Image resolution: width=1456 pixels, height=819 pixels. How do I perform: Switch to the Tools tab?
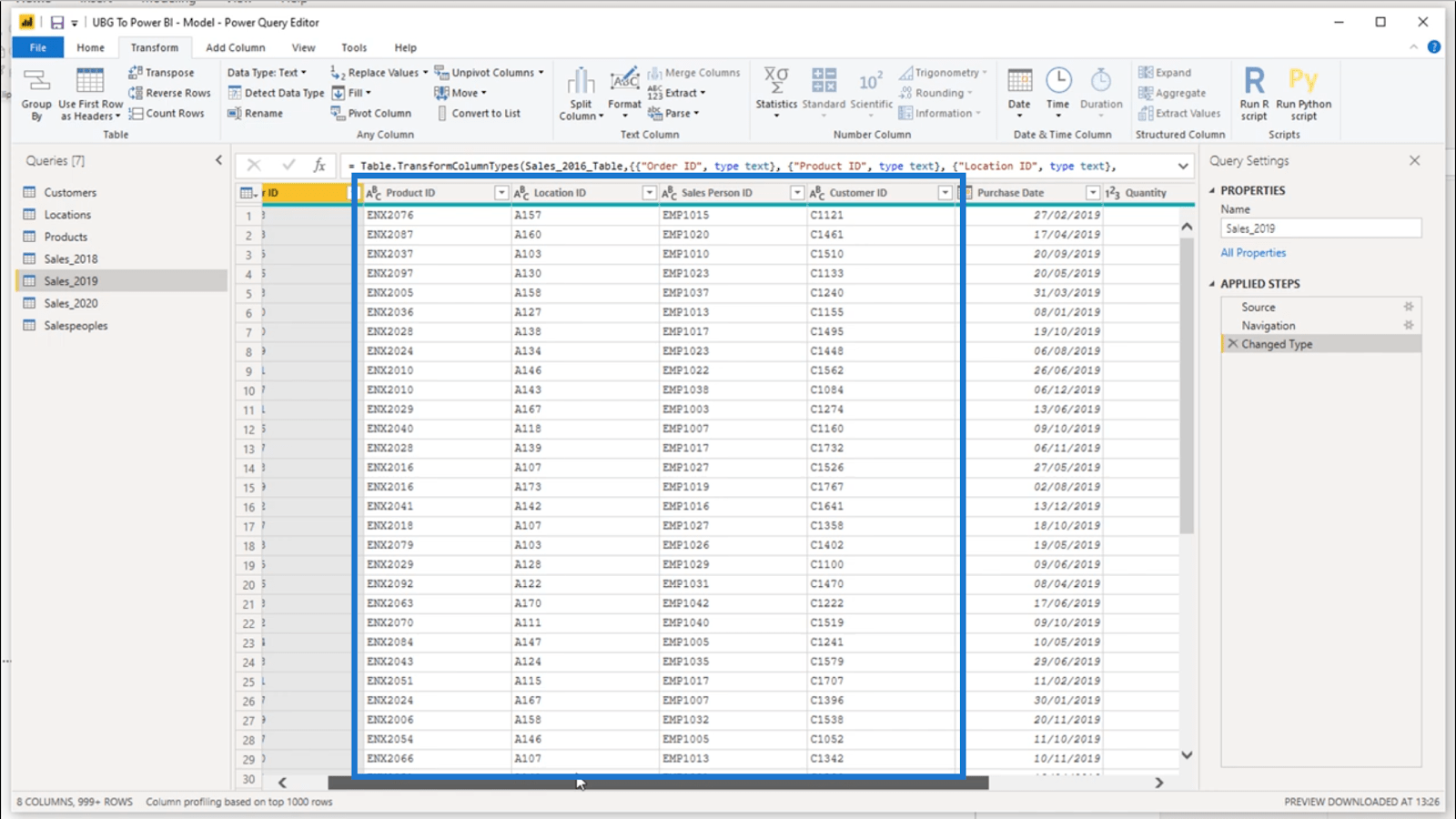pos(354,47)
